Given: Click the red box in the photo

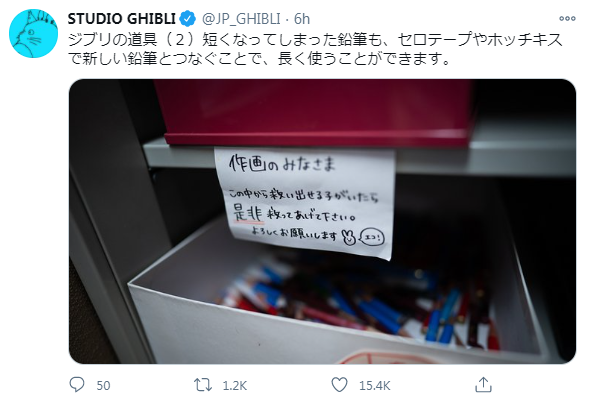Looking at the screenshot, I should pyautogui.click(x=314, y=112).
